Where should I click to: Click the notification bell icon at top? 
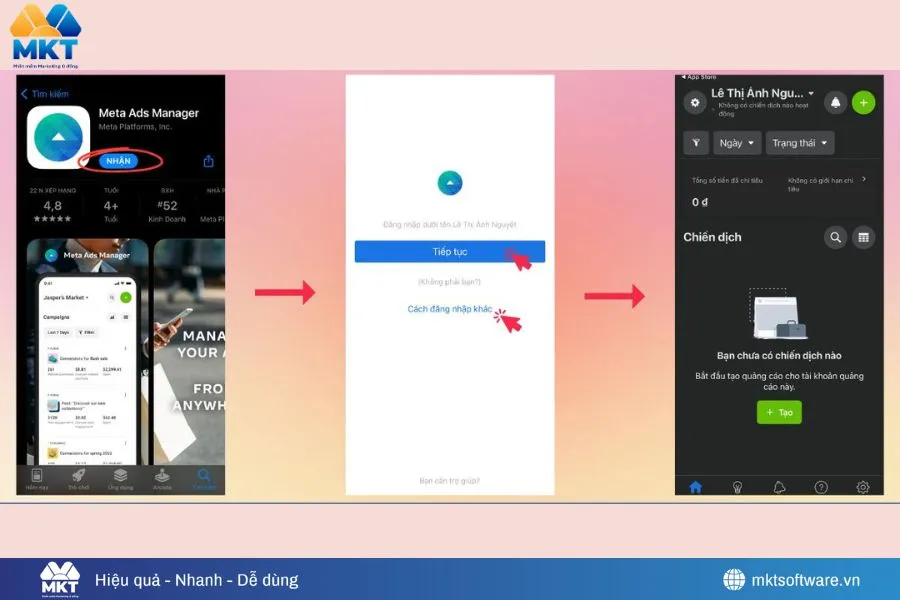click(x=835, y=103)
